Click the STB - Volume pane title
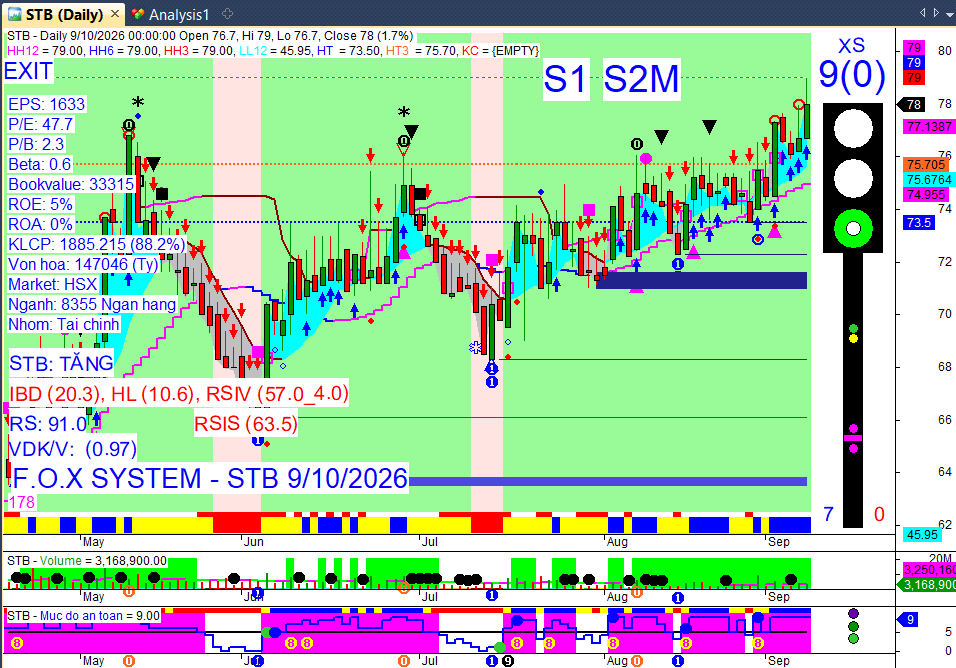Viewport: 956px width, 668px height. [x=87, y=561]
